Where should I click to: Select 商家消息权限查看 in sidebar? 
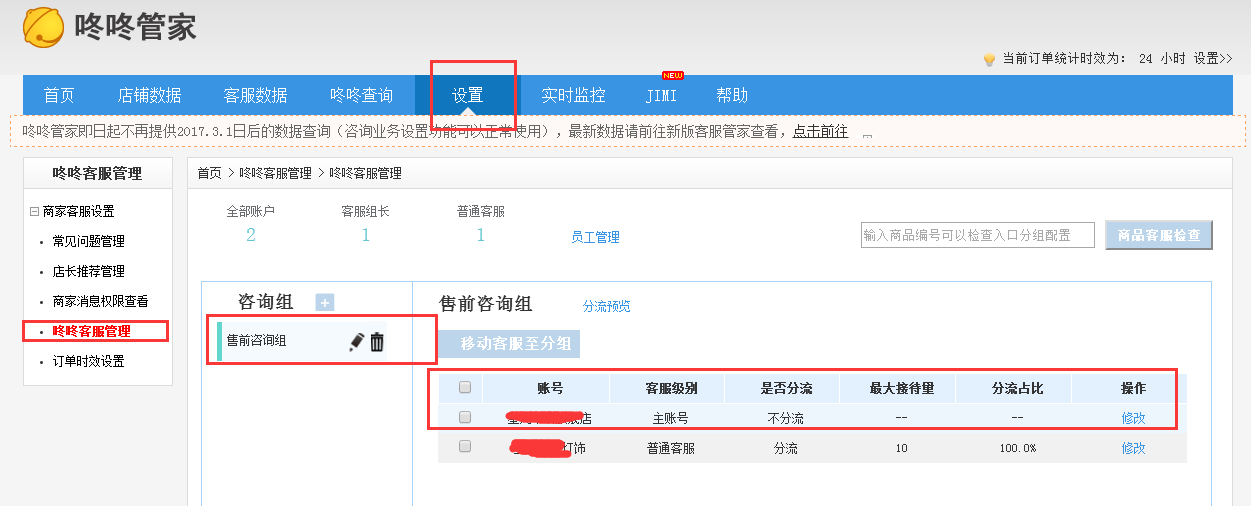coord(100,302)
